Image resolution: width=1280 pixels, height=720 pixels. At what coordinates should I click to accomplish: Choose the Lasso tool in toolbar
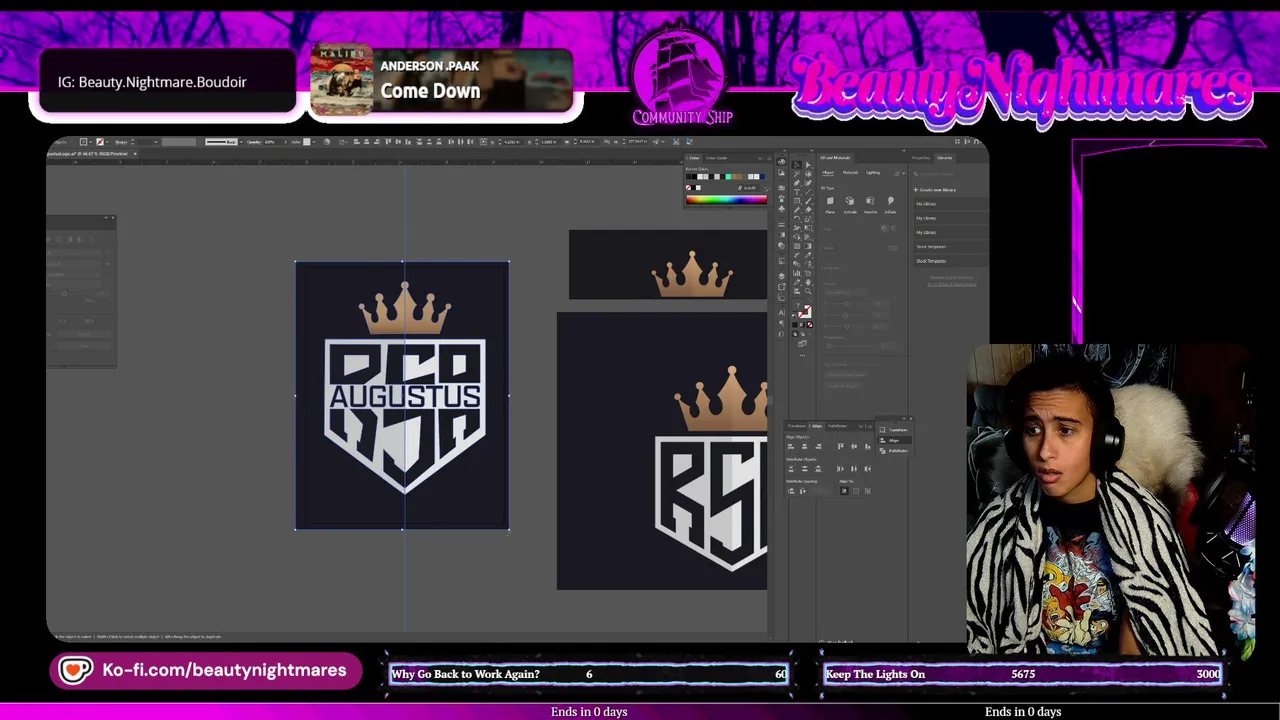click(x=808, y=173)
